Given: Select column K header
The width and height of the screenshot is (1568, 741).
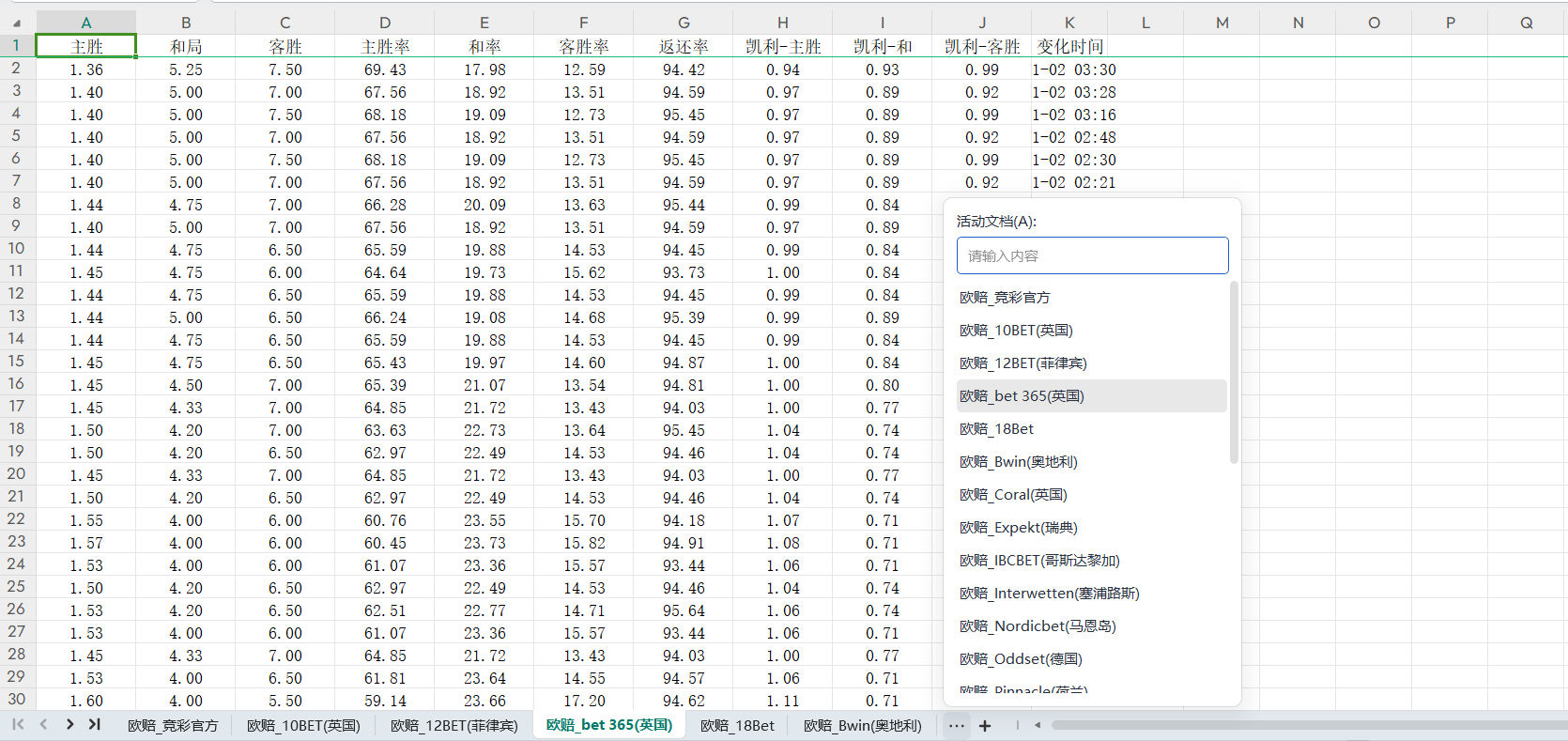Looking at the screenshot, I should click(1069, 23).
